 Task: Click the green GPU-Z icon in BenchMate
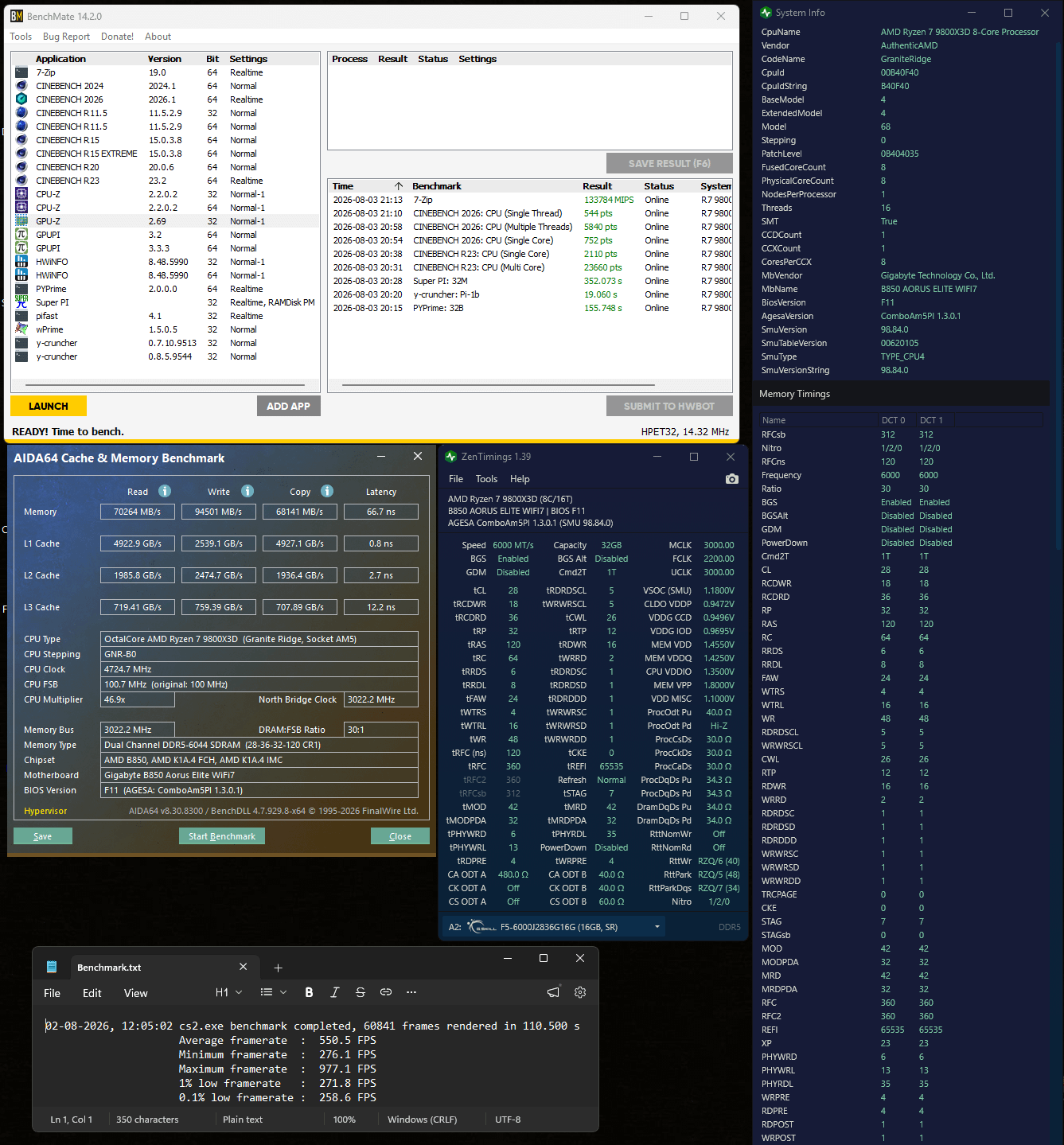tap(21, 221)
